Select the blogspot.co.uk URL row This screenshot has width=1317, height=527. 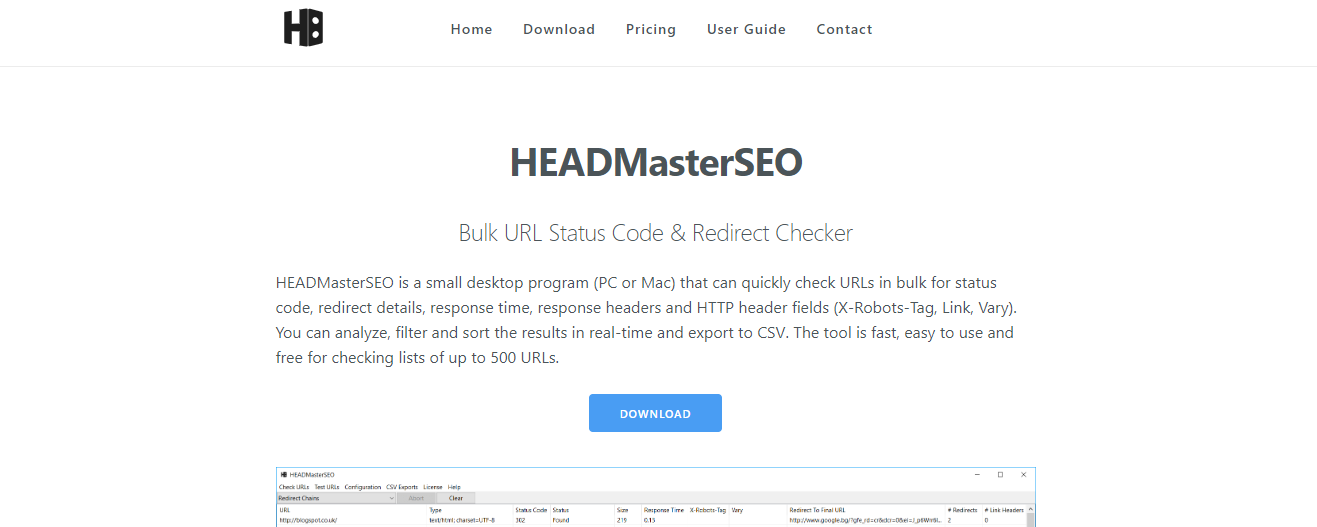308,520
